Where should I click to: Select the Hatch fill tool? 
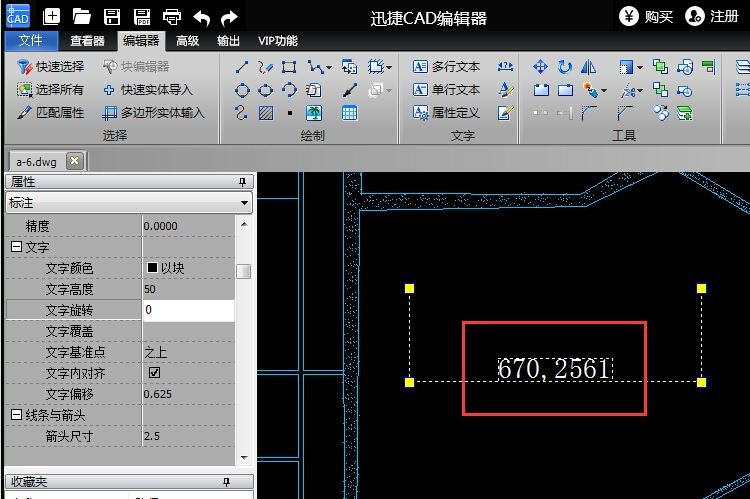click(x=266, y=113)
